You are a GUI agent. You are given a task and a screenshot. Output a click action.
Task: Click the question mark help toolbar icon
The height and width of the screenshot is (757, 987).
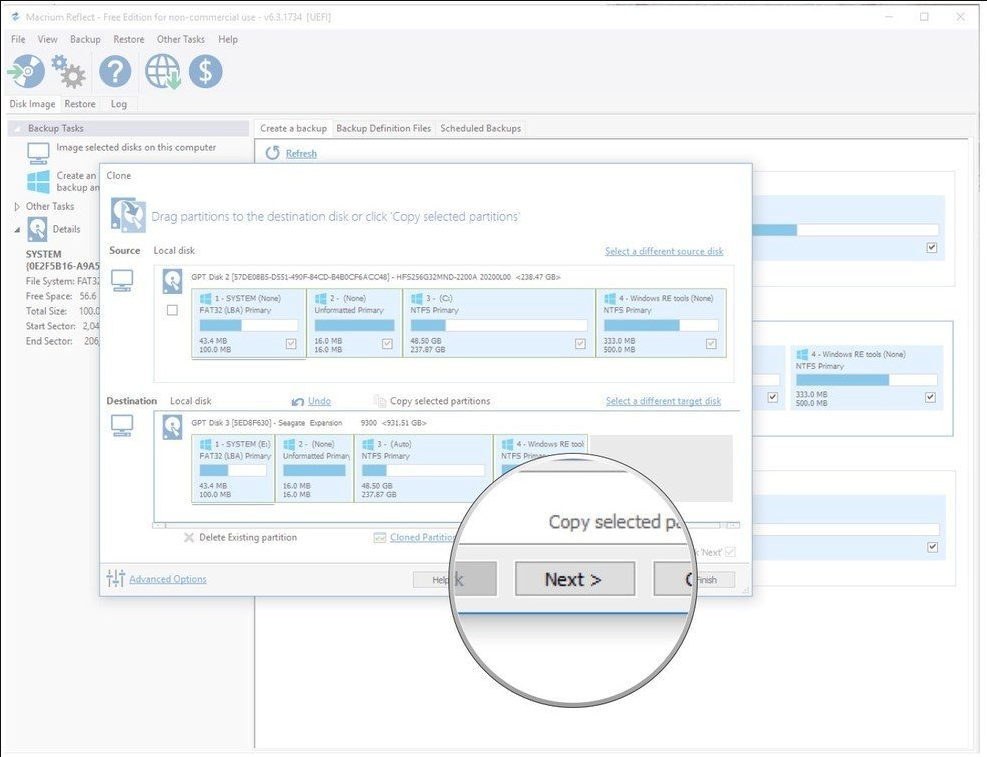pyautogui.click(x=115, y=71)
